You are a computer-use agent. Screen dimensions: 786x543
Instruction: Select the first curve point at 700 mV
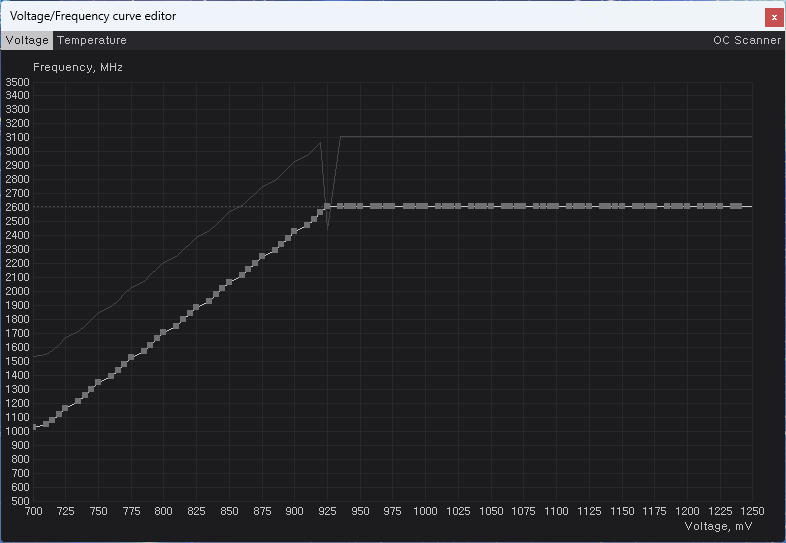(35, 427)
